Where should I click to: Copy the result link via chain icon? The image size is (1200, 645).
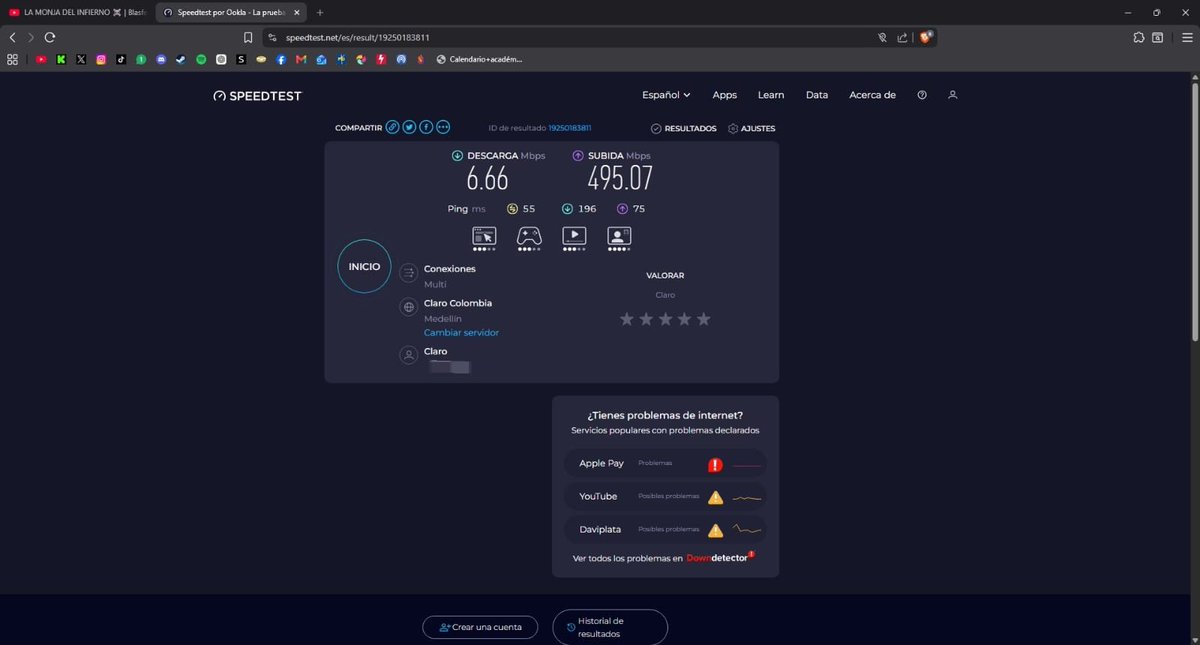393,127
